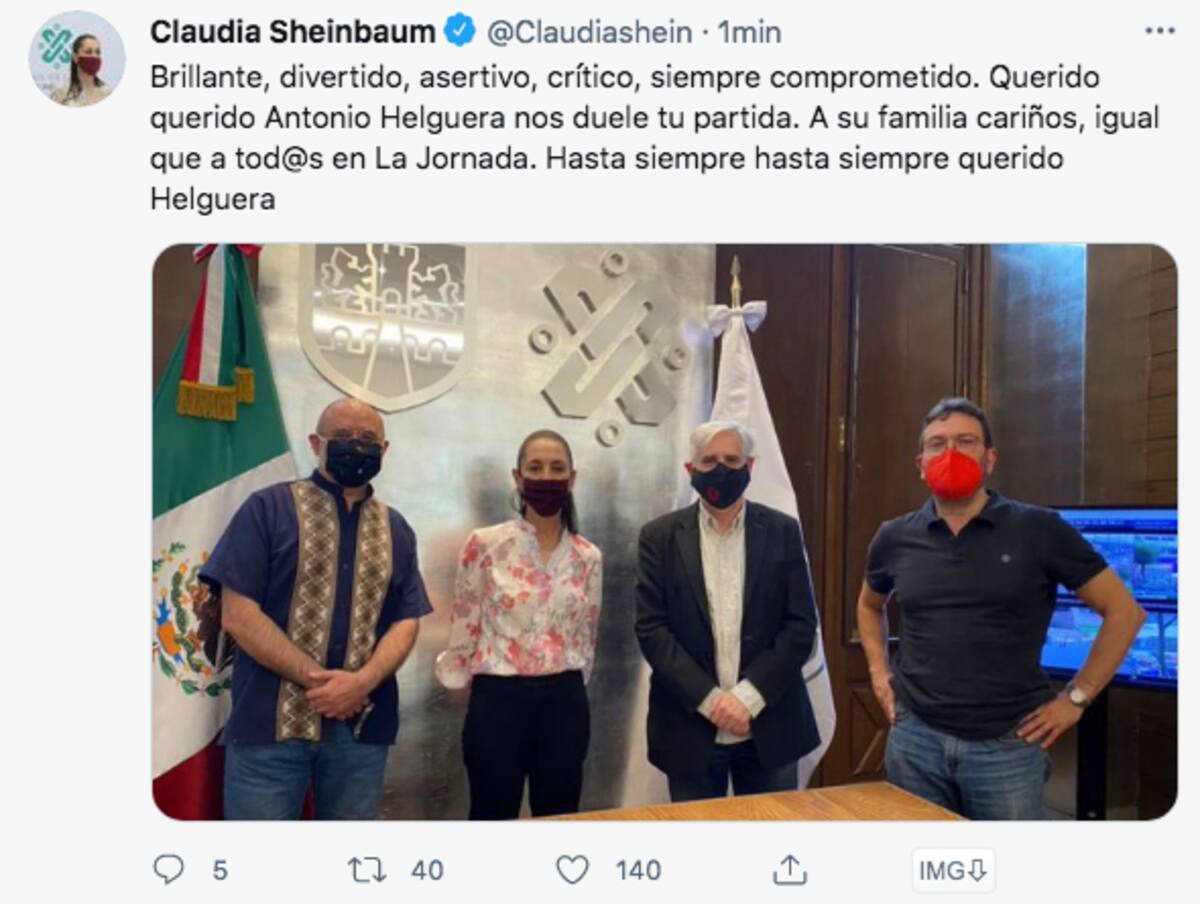Like the tweet with the heart icon
This screenshot has height=904, width=1200.
572,870
